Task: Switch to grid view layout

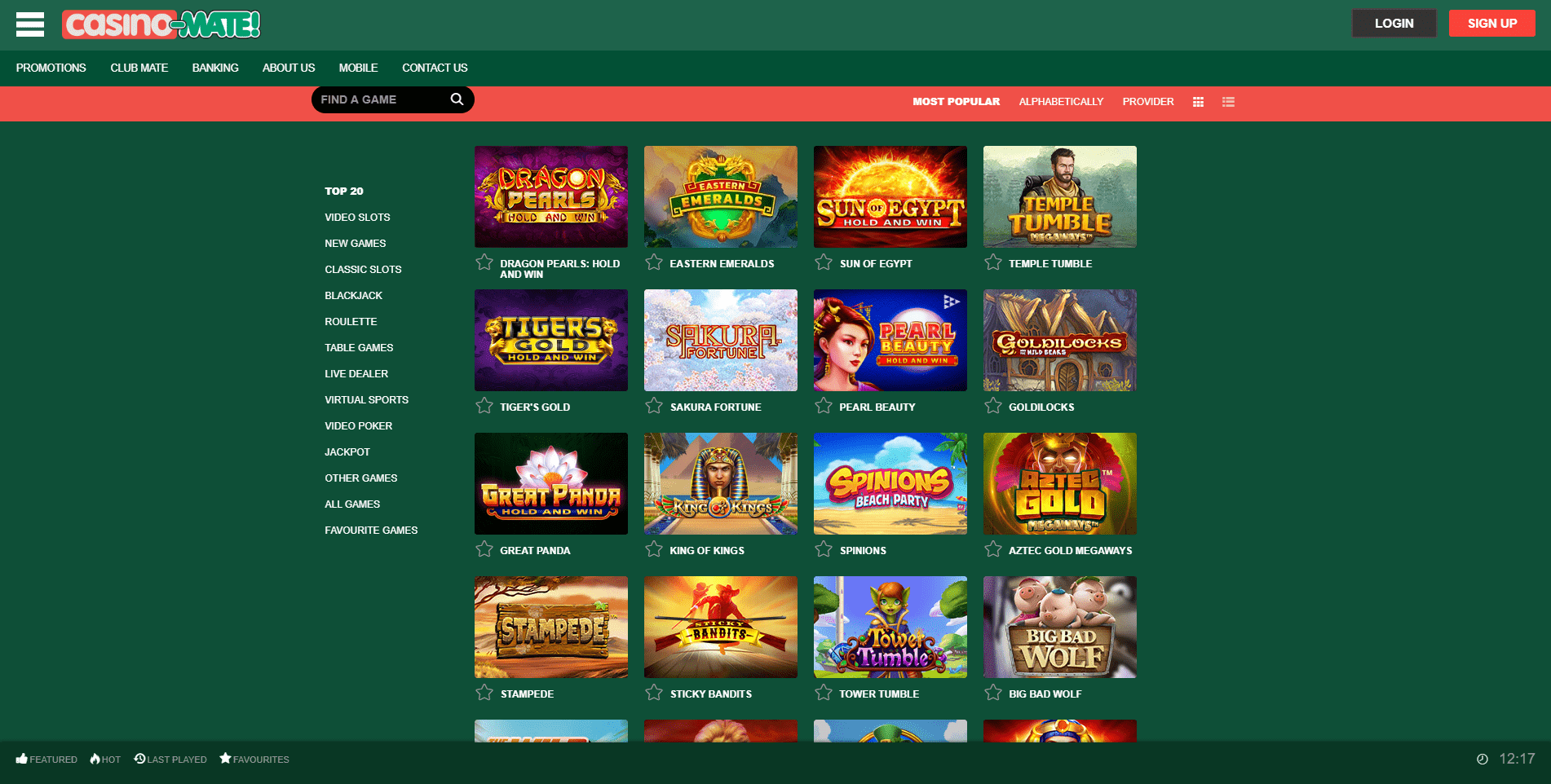Action: coord(1198,102)
